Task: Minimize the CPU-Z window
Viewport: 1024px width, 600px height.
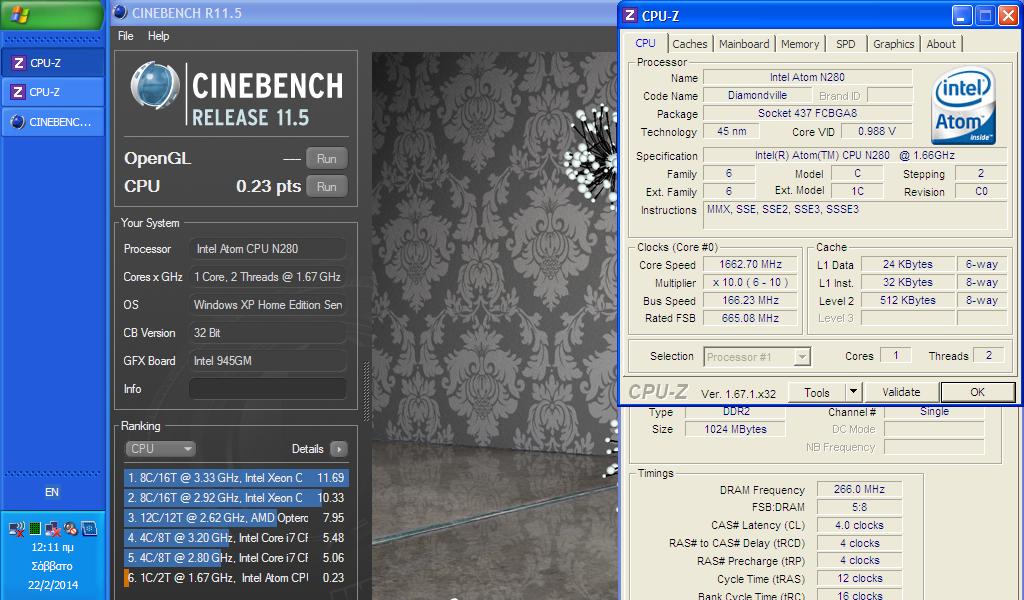Action: (961, 16)
